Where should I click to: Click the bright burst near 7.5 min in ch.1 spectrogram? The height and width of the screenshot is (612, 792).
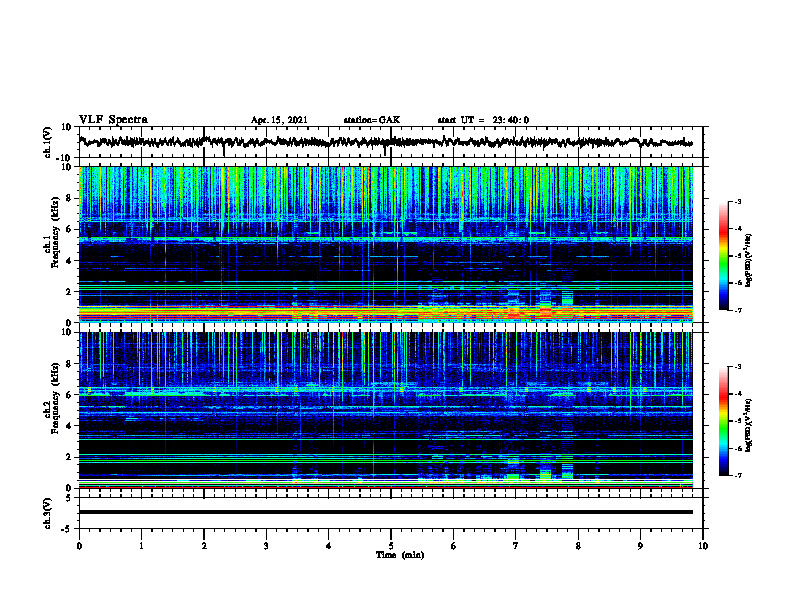(x=546, y=304)
